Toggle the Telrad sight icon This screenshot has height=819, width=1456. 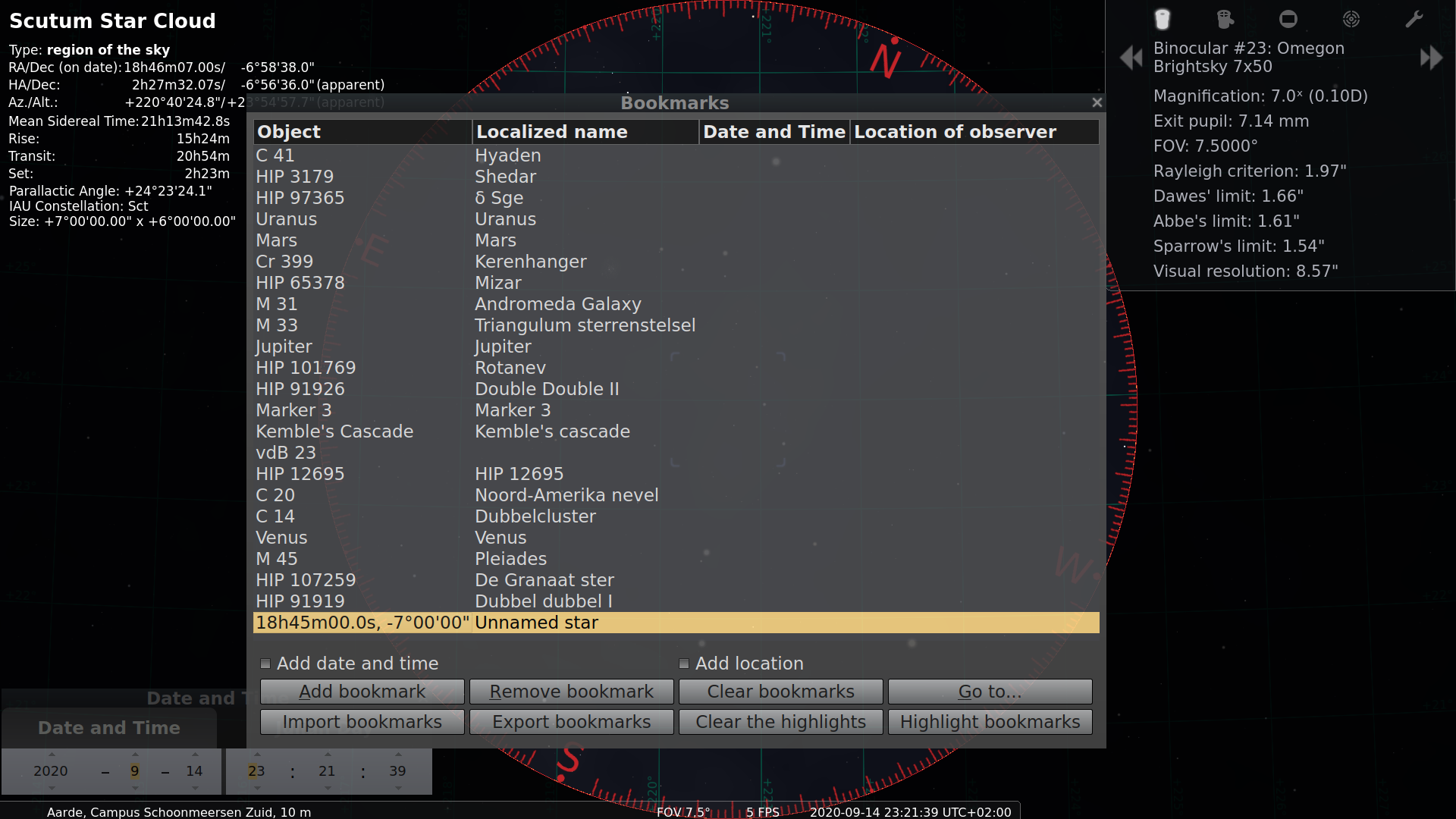[x=1351, y=19]
